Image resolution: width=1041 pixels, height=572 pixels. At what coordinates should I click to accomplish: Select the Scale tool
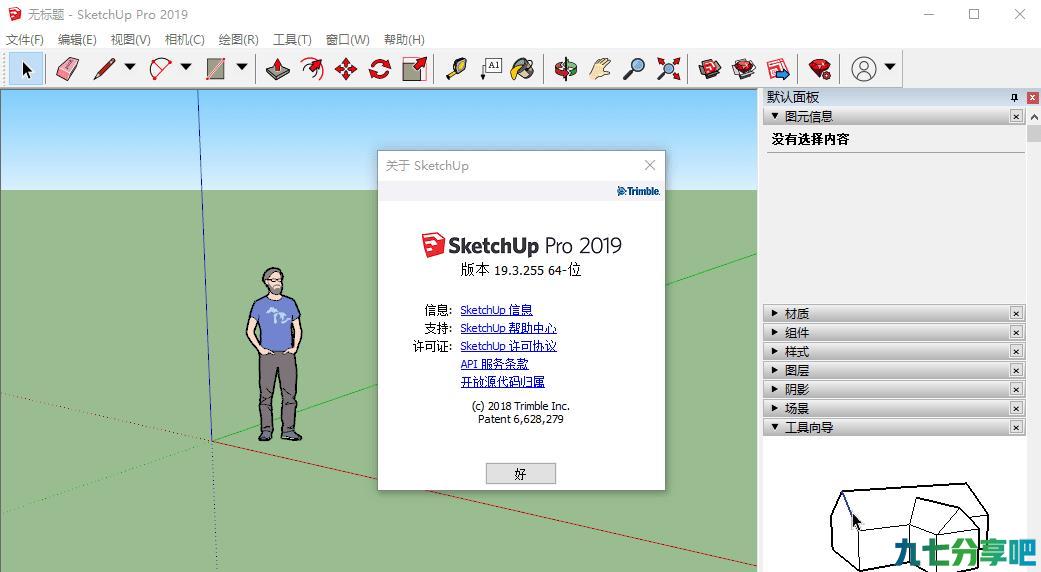[414, 69]
